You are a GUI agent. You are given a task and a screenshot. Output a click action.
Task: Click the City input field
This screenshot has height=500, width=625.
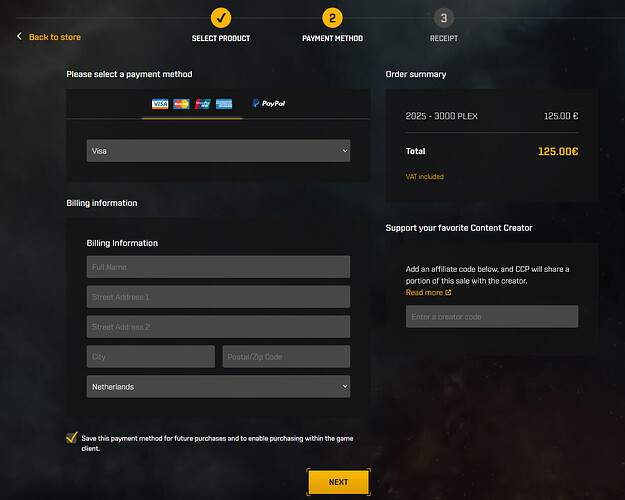tap(151, 356)
